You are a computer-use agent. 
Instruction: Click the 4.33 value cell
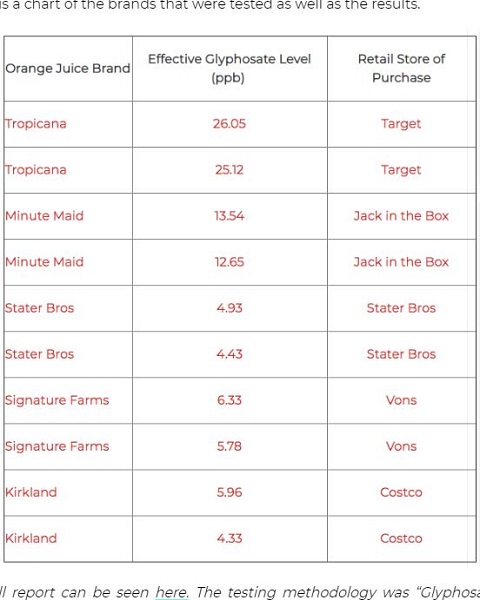click(229, 538)
